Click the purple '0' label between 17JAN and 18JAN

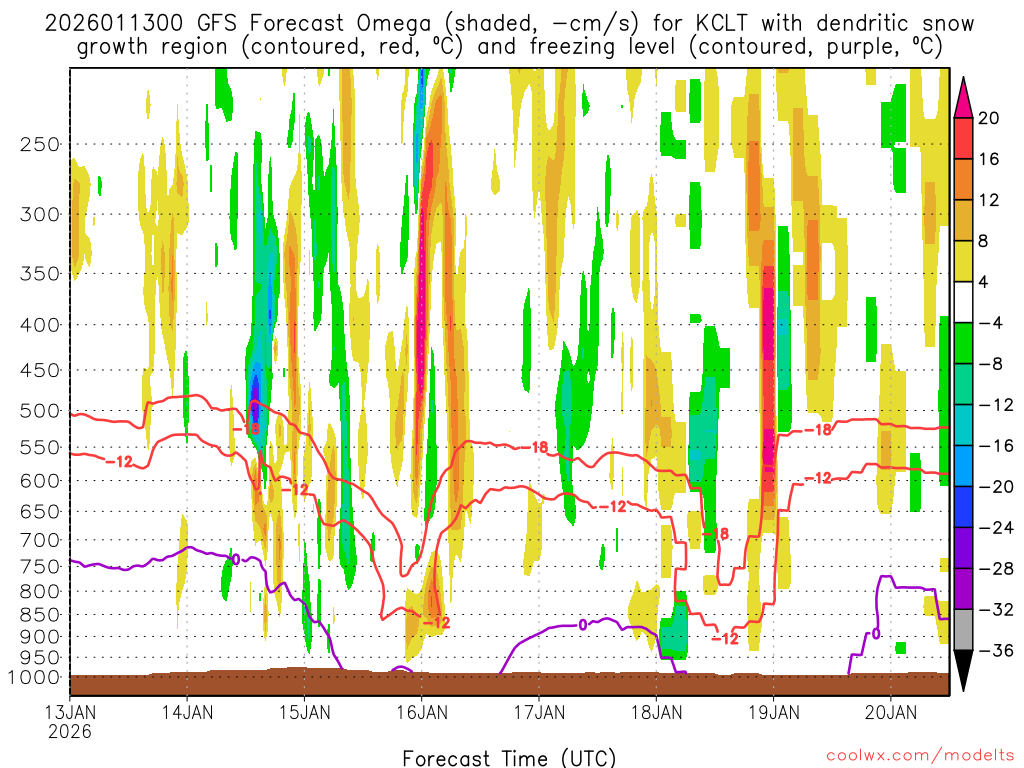coord(583,625)
